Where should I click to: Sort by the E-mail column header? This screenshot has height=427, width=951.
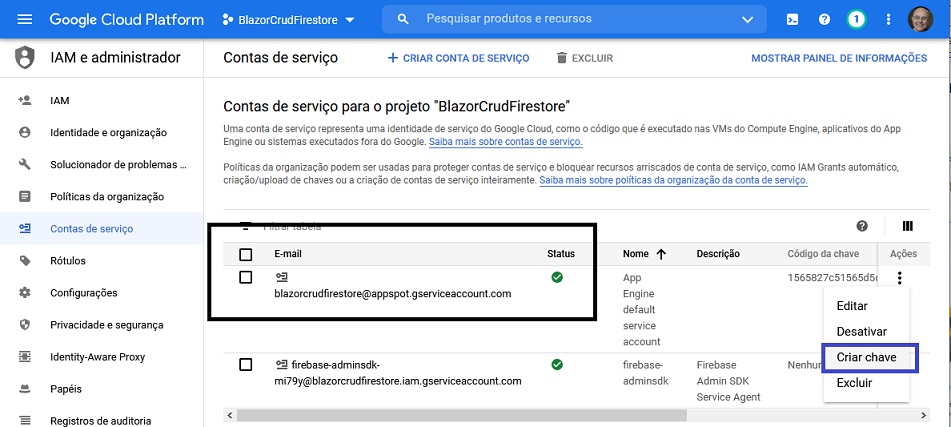[287, 254]
